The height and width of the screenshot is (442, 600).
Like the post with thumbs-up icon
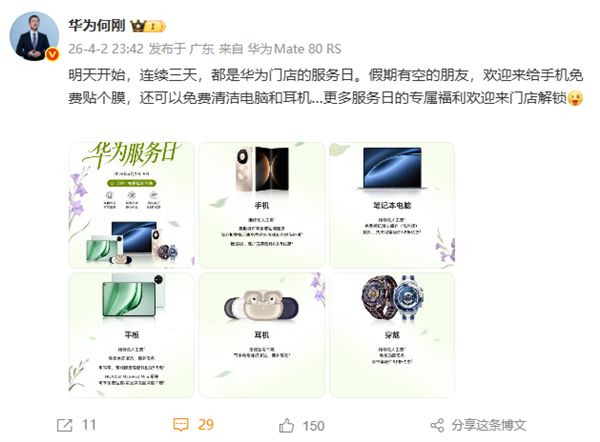pyautogui.click(x=287, y=426)
